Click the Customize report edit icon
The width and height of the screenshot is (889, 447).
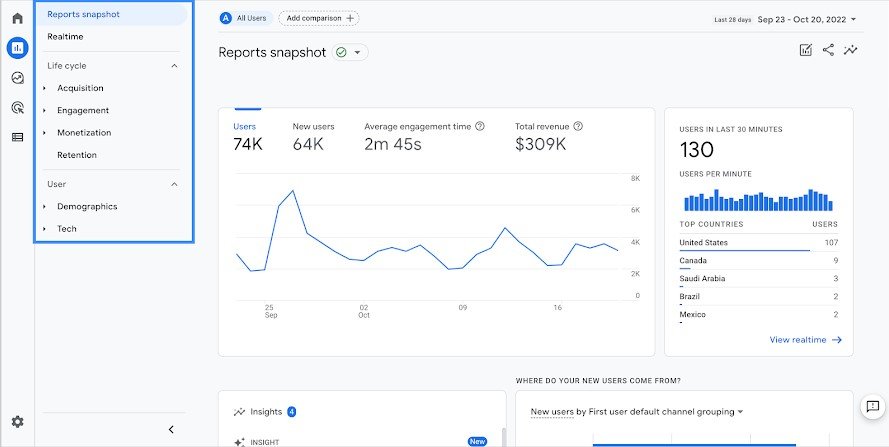[806, 50]
